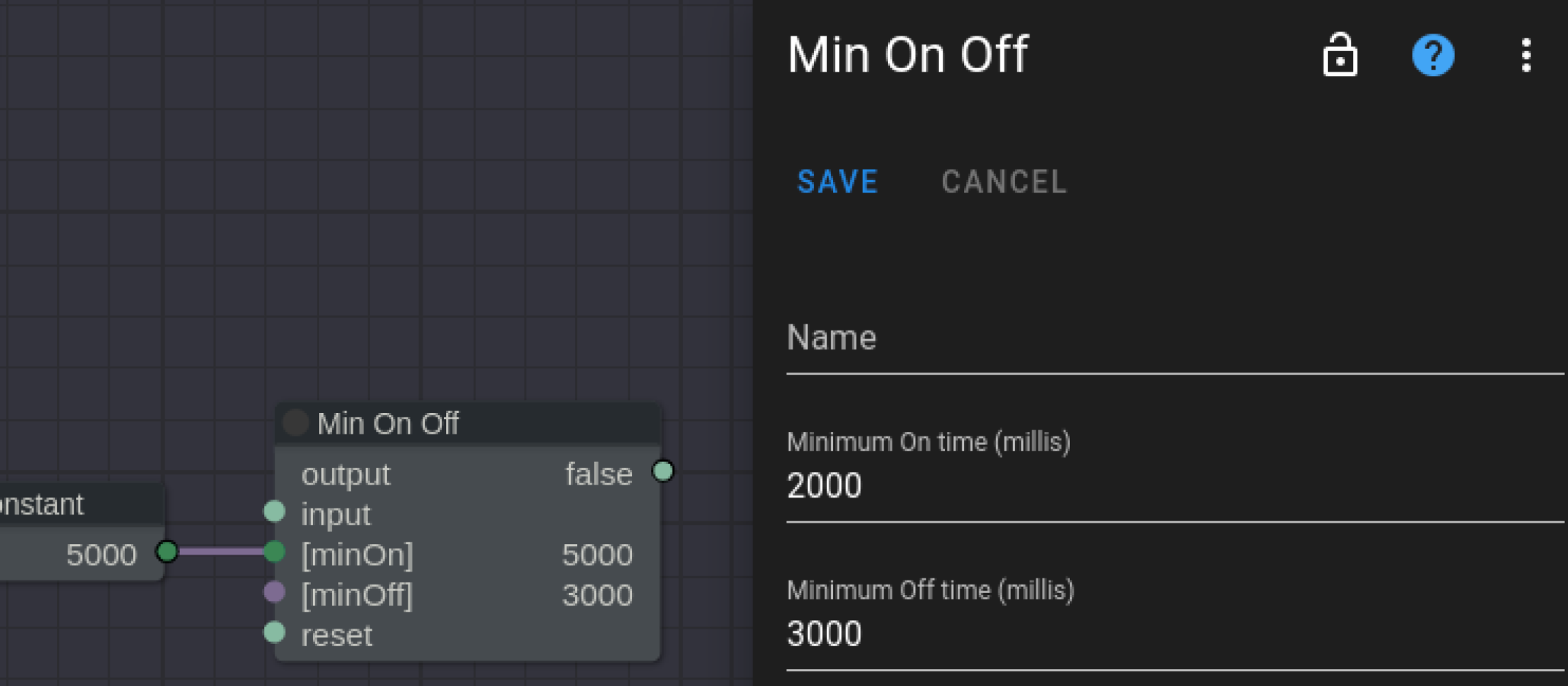Click the Constant node's output port
This screenshot has height=686, width=1568.
167,552
